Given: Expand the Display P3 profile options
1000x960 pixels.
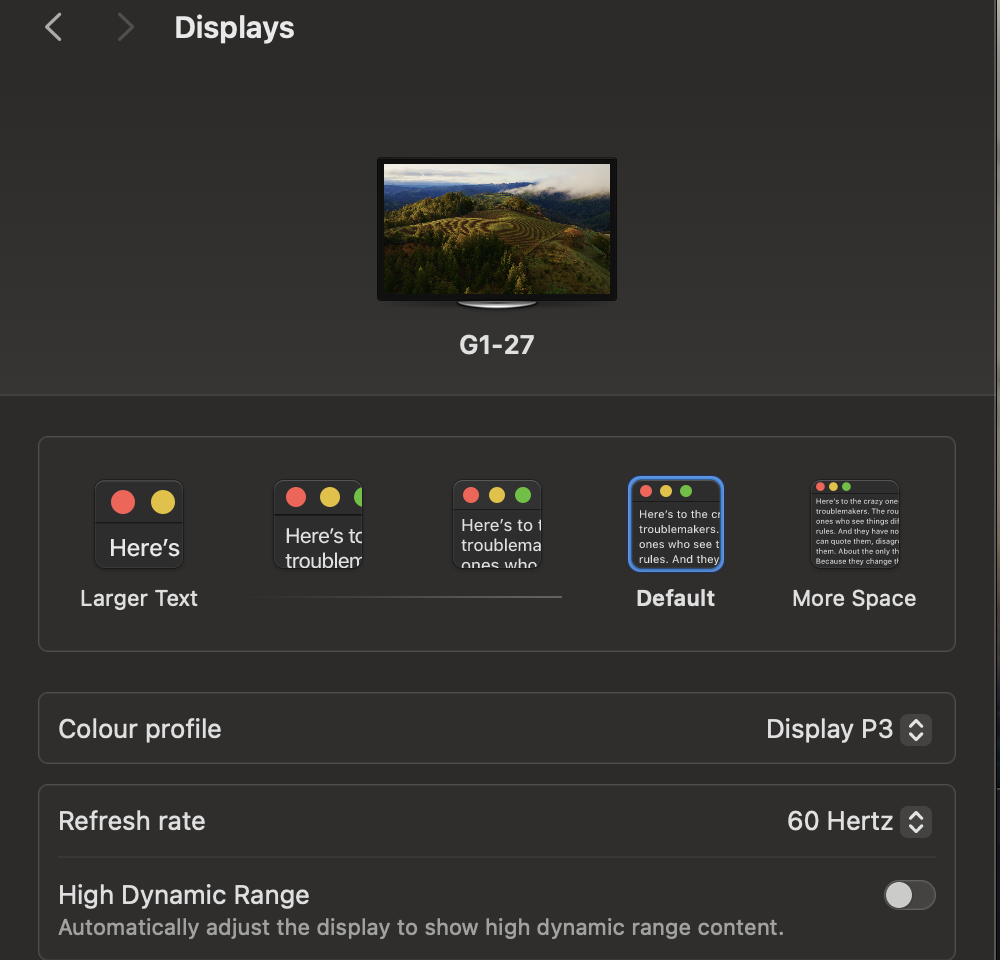Looking at the screenshot, I should coord(916,730).
